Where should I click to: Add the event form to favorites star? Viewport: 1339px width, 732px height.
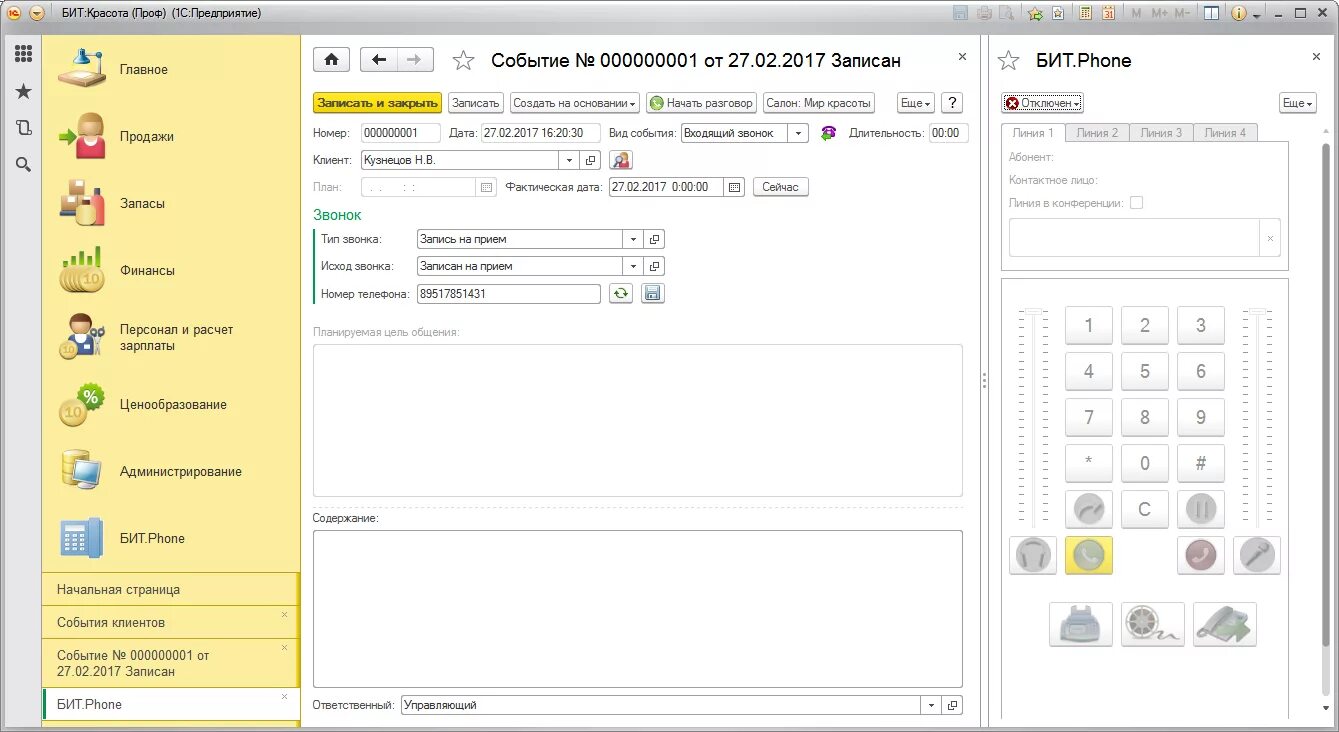click(x=463, y=61)
